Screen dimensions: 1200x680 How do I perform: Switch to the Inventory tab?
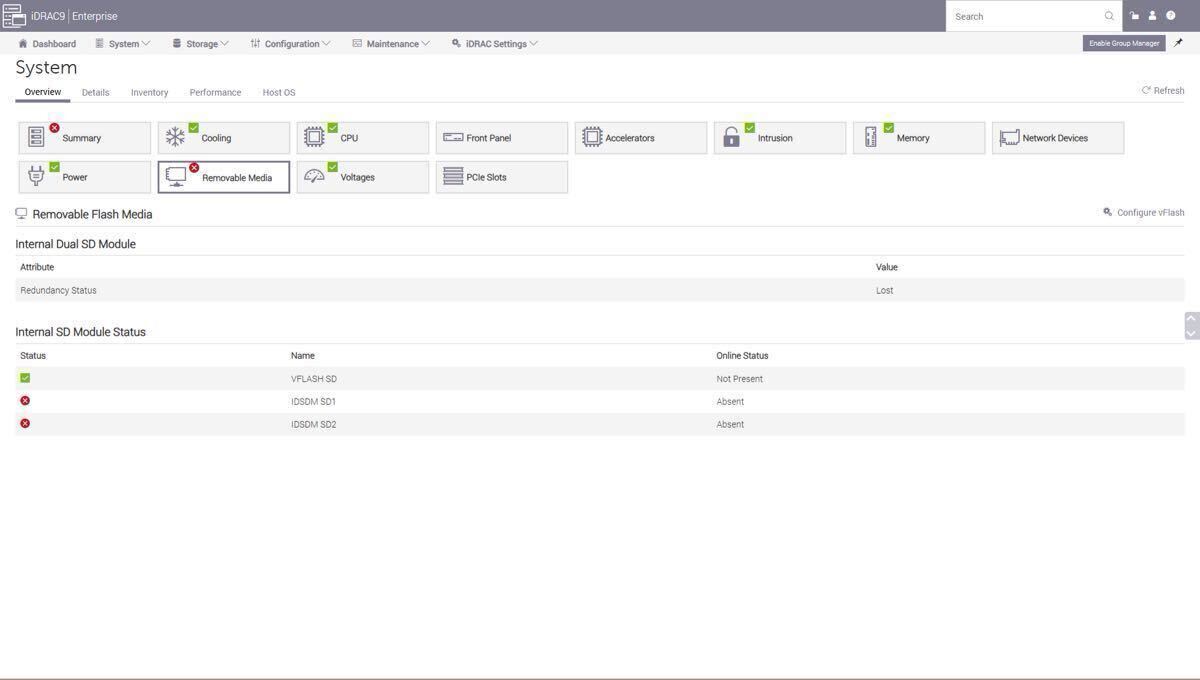point(149,92)
